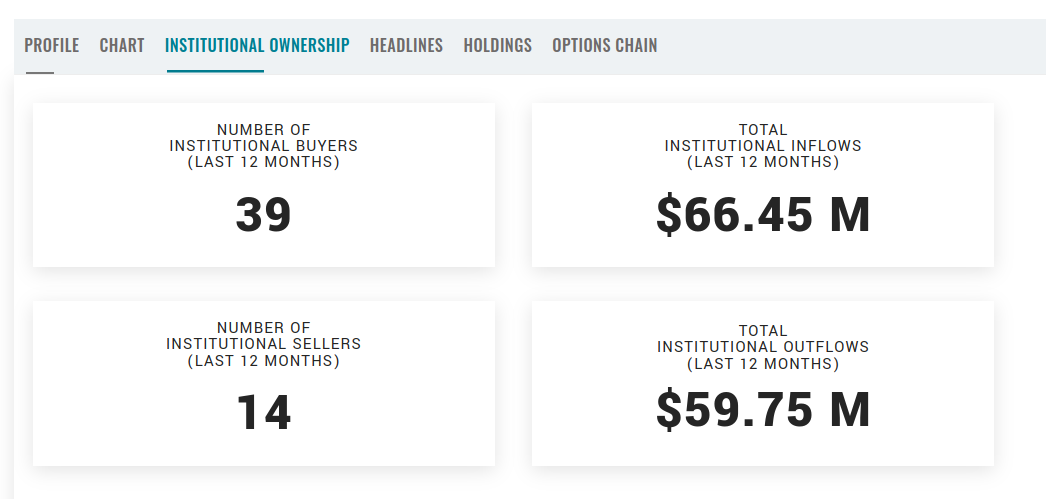Select the $59.75 M outflows value
The height and width of the screenshot is (499, 1046).
click(x=763, y=410)
